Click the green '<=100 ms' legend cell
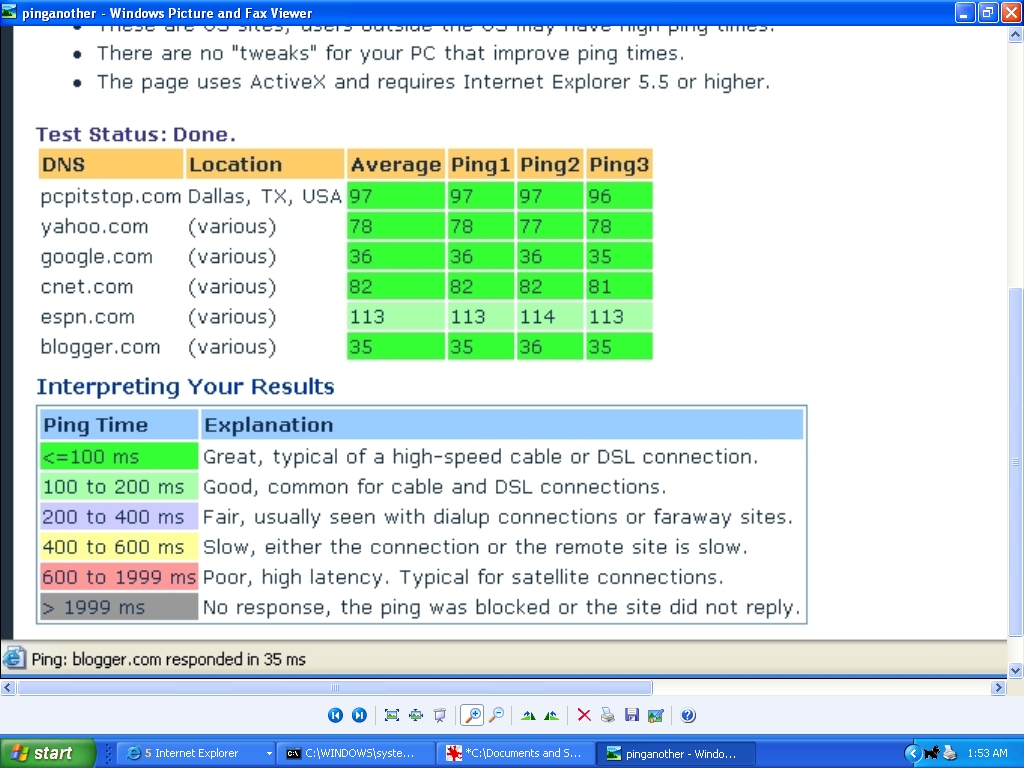 coord(119,456)
